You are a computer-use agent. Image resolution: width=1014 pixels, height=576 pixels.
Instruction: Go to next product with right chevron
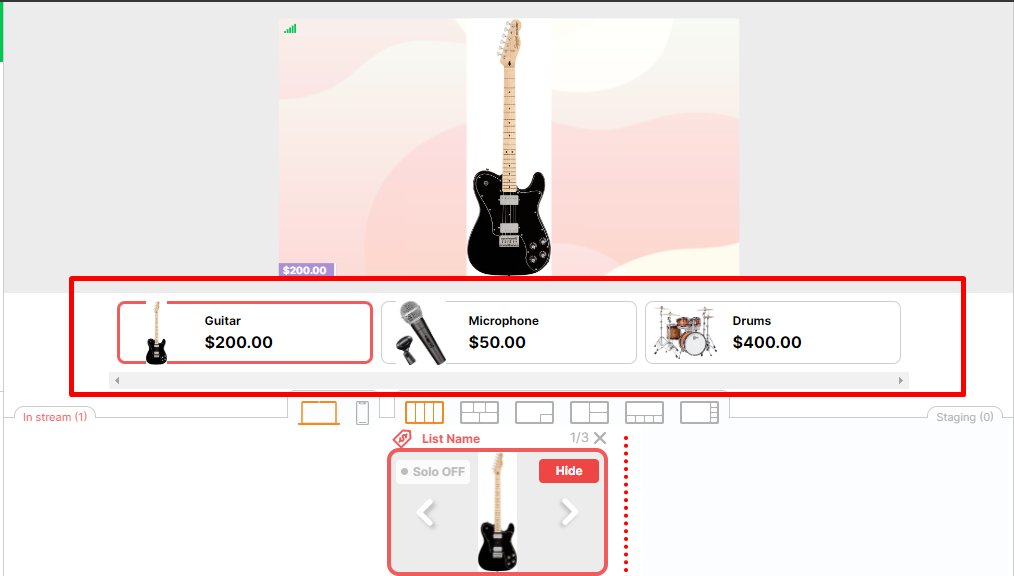569,513
